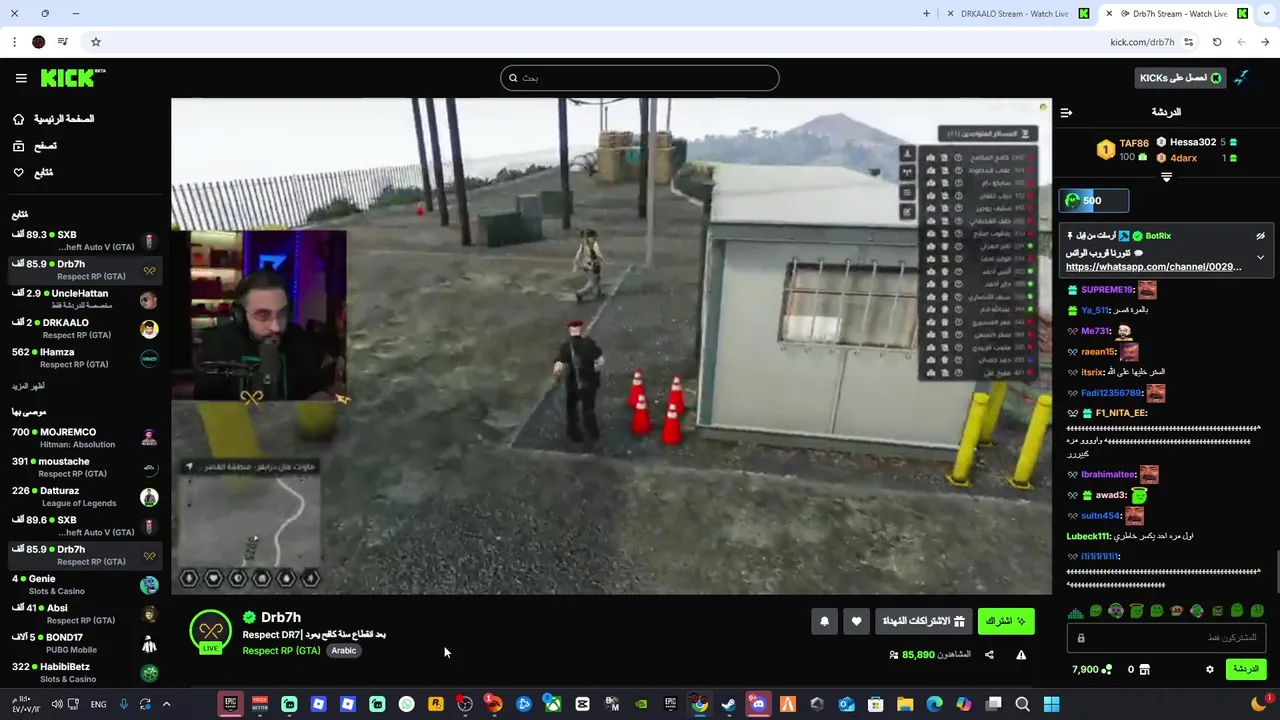Click the Arabic language tag
Image resolution: width=1280 pixels, height=720 pixels.
(344, 651)
